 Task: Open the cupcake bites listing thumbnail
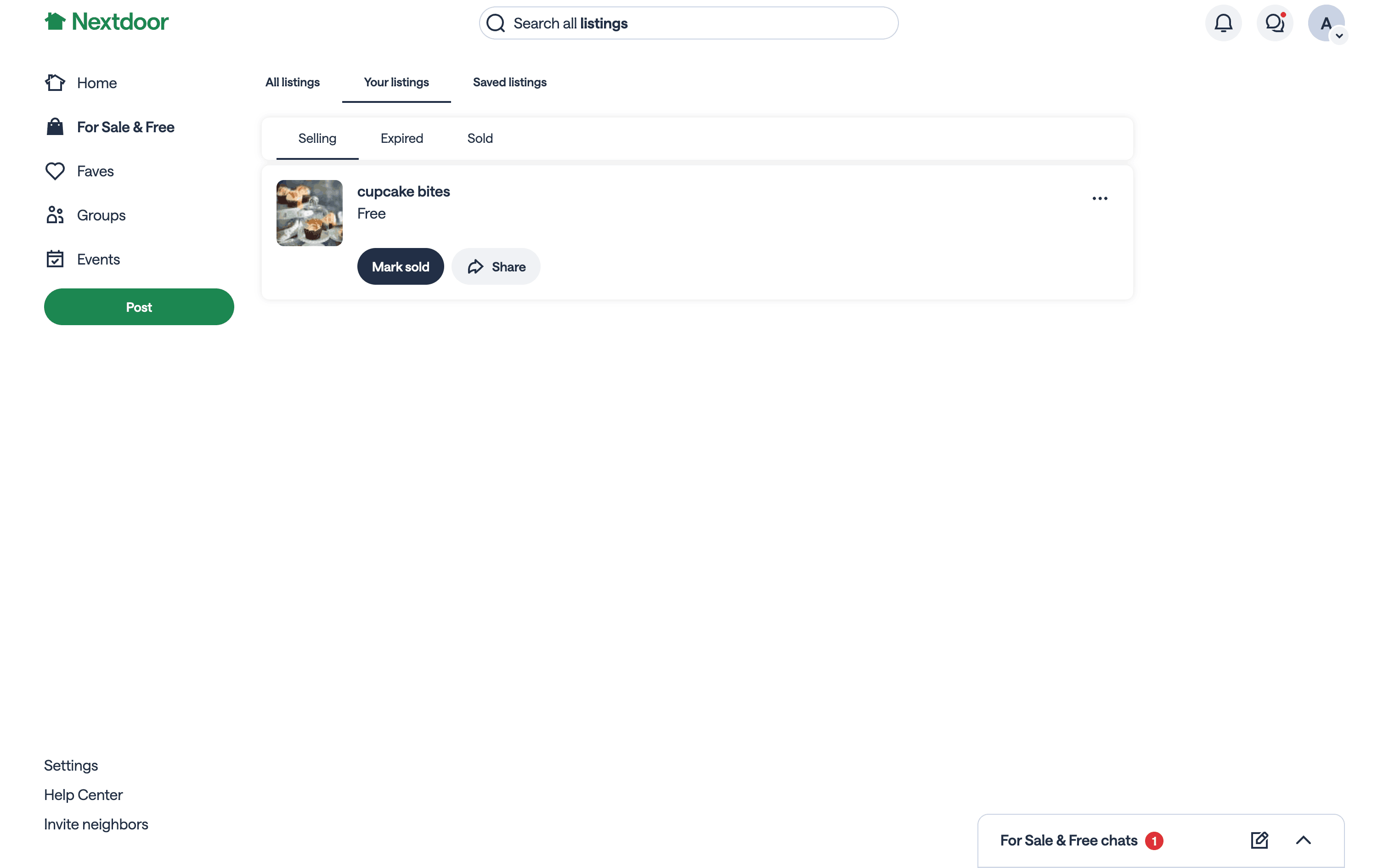310,213
